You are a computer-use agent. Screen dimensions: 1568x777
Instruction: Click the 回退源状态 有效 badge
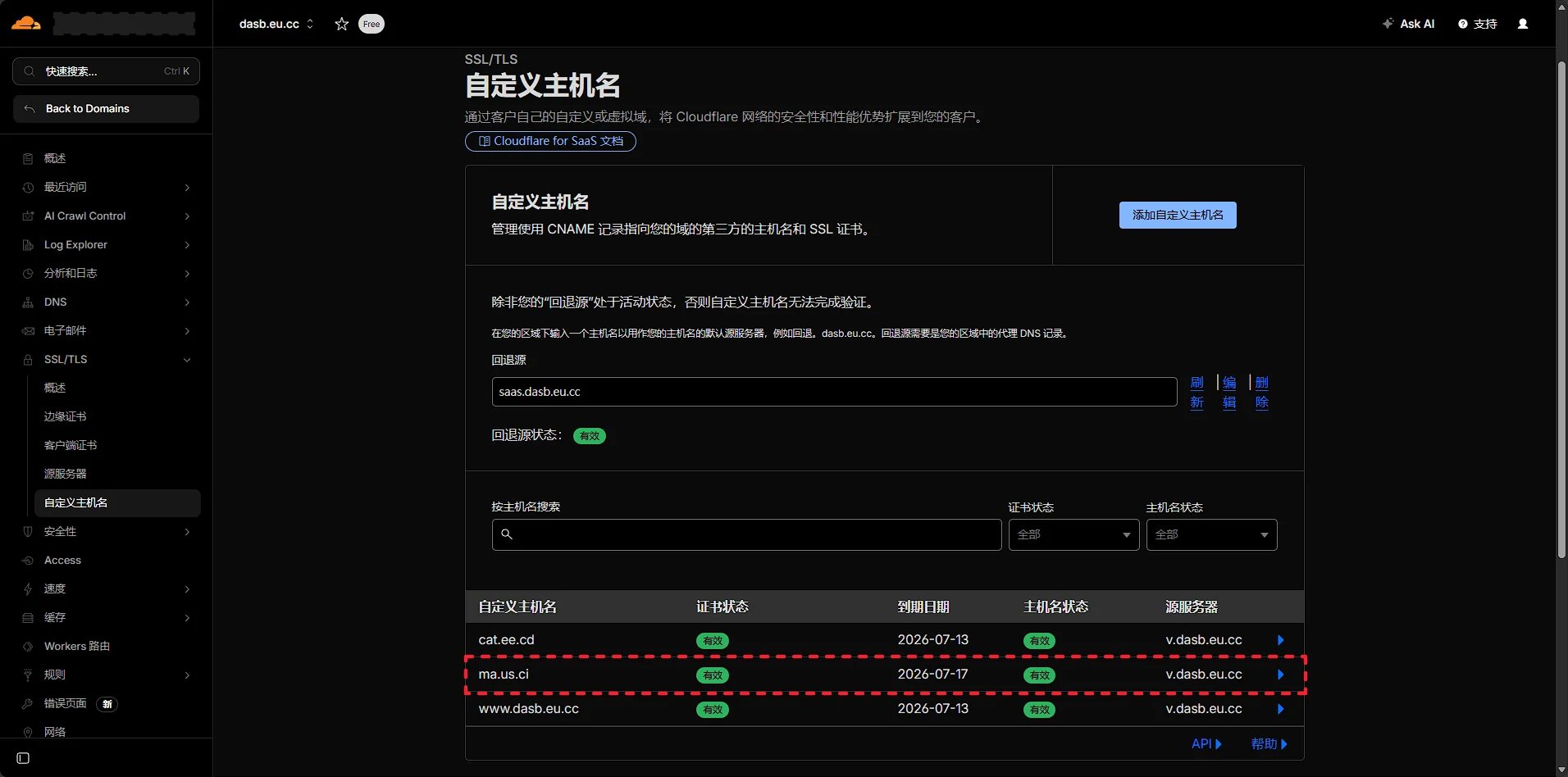(589, 436)
